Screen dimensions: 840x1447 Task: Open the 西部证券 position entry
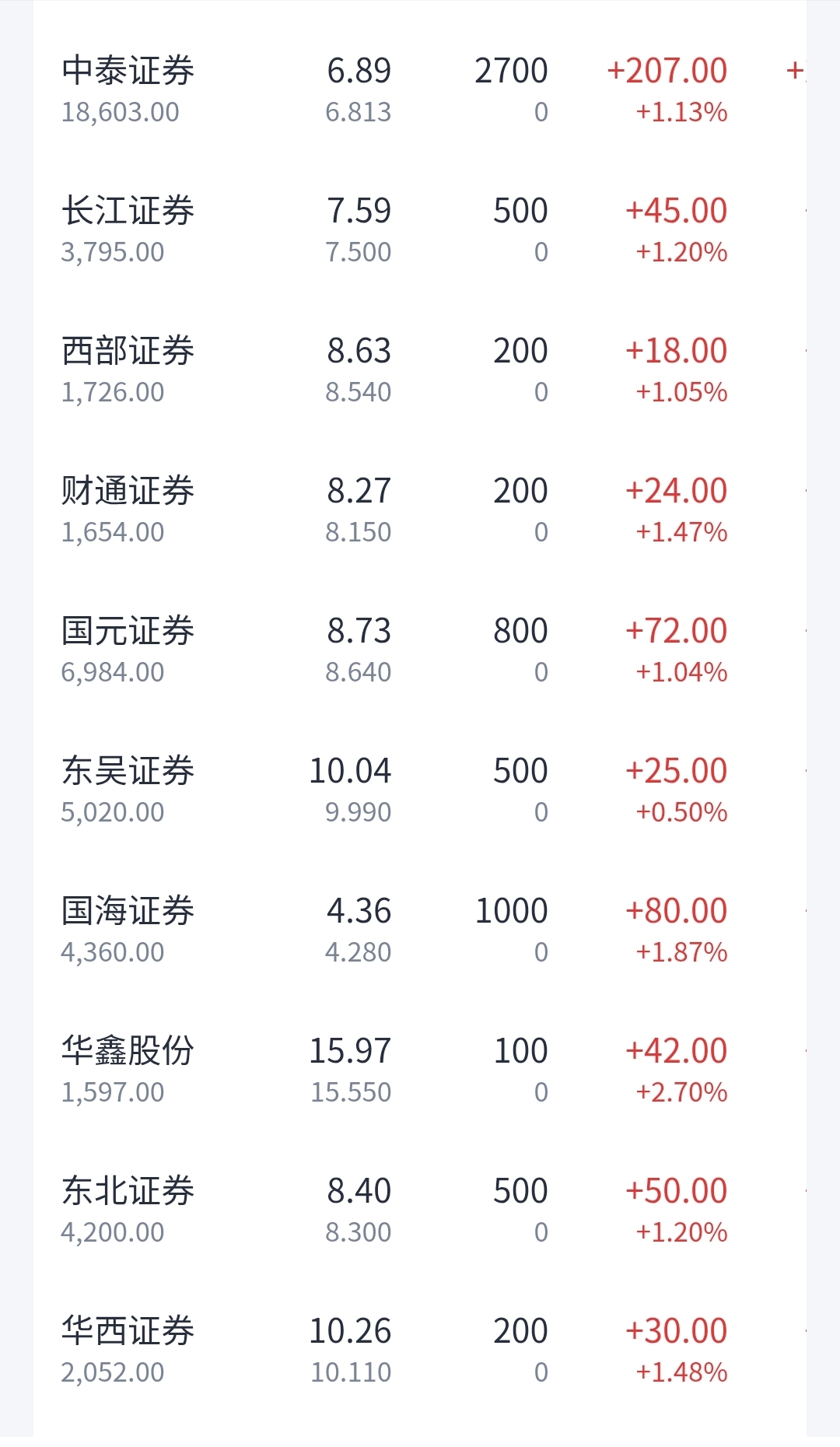(420, 370)
